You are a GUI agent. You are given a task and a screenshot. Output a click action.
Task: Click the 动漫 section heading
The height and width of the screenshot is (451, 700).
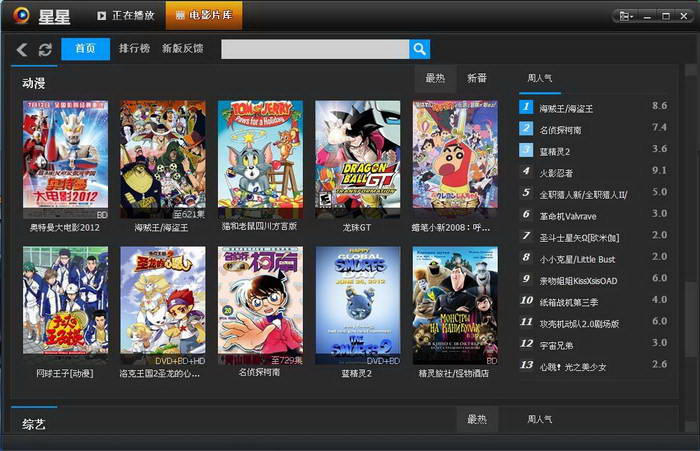[x=33, y=83]
